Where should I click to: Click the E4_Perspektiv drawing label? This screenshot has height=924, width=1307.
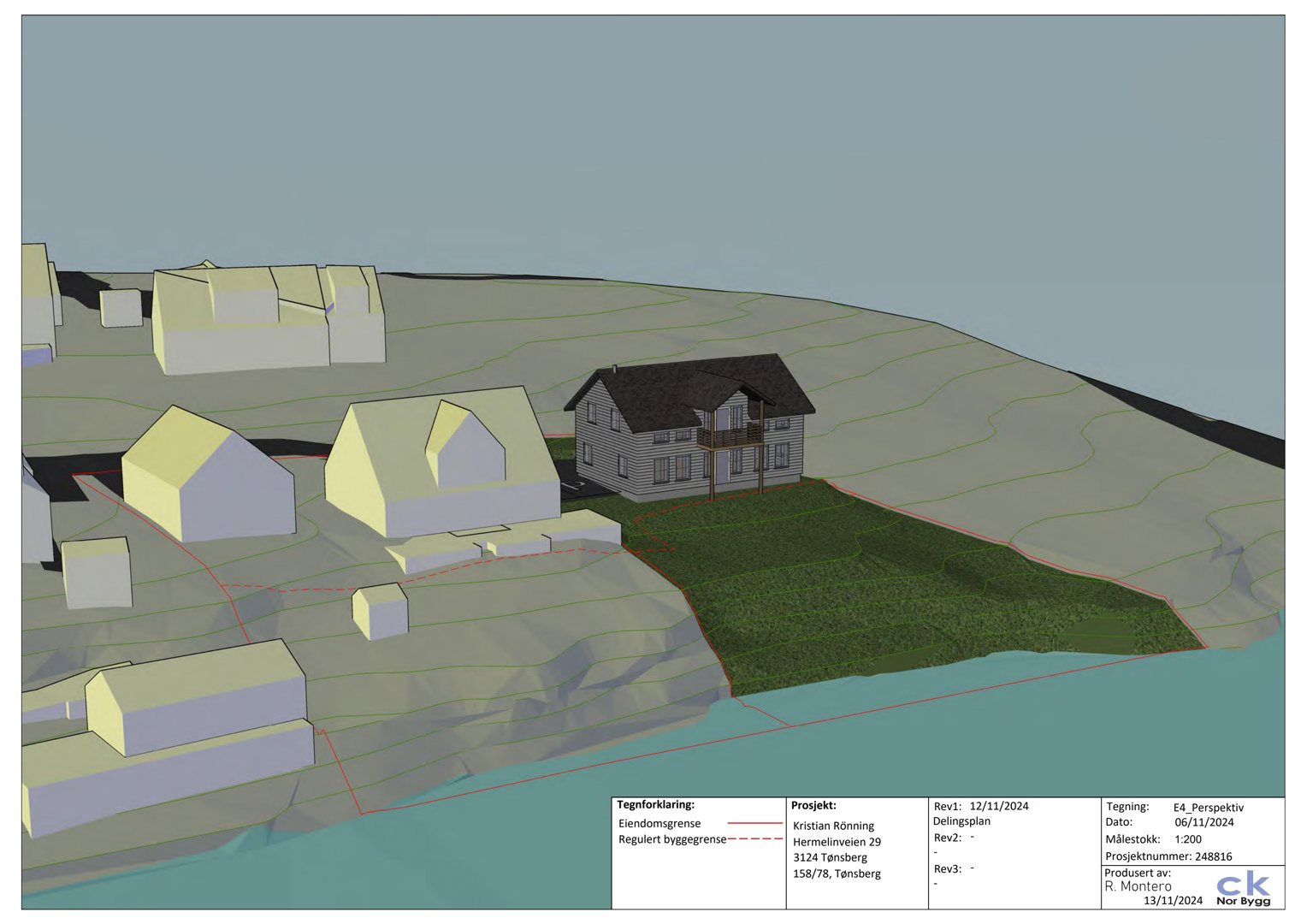[x=1209, y=805]
